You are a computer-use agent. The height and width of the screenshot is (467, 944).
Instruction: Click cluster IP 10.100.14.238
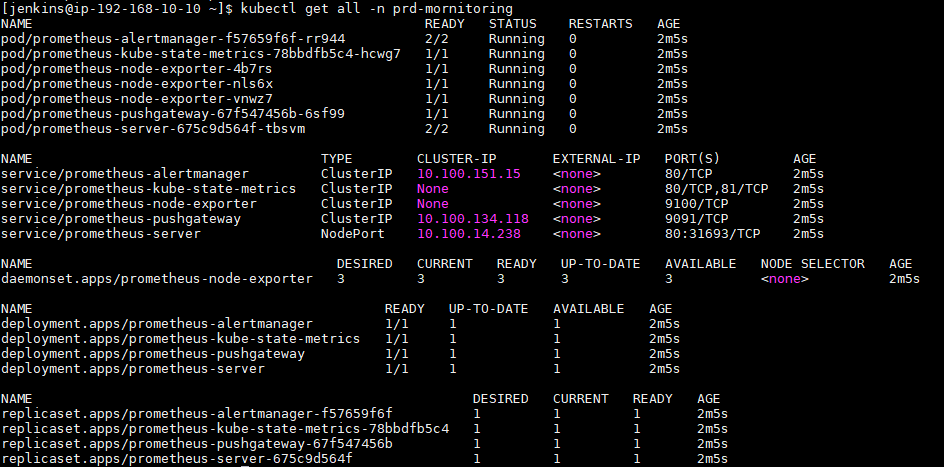coord(469,234)
